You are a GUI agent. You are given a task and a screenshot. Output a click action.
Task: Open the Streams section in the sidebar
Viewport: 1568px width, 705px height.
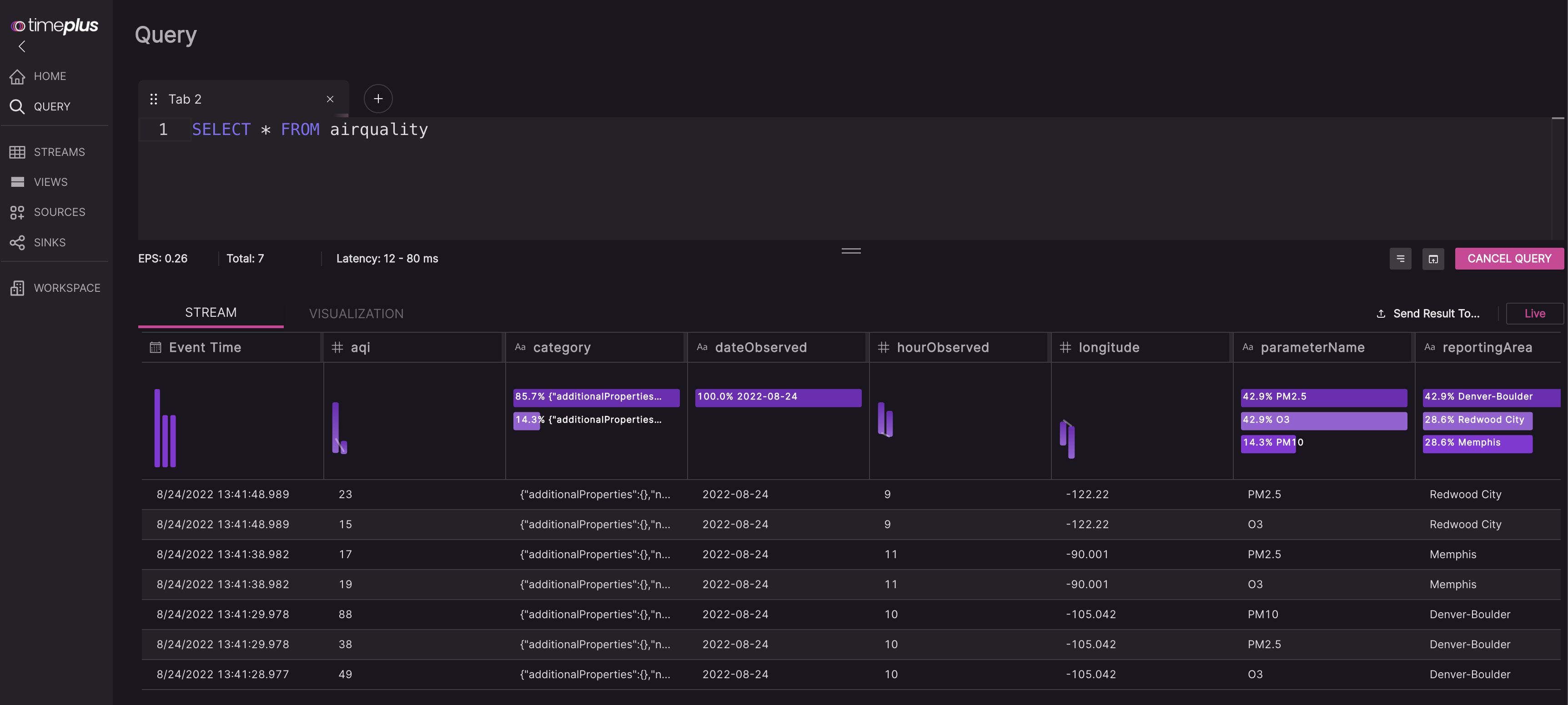(59, 152)
